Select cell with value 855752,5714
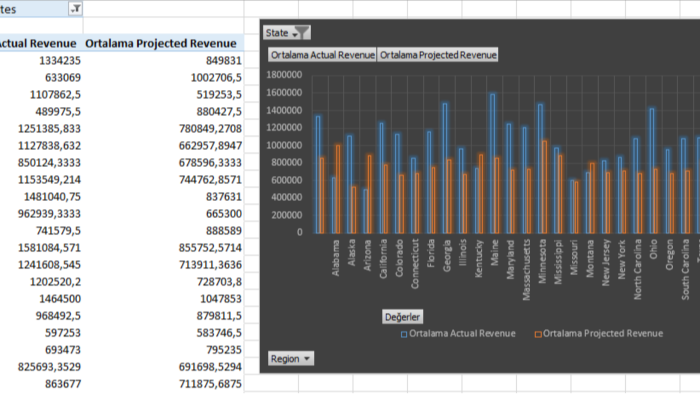This screenshot has width=700, height=394. [163, 247]
